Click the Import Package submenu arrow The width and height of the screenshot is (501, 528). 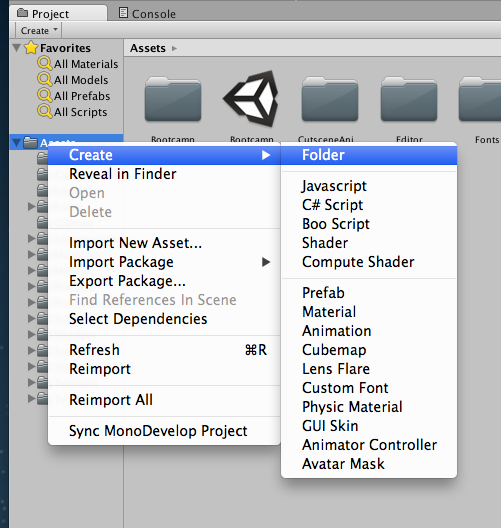tap(266, 262)
